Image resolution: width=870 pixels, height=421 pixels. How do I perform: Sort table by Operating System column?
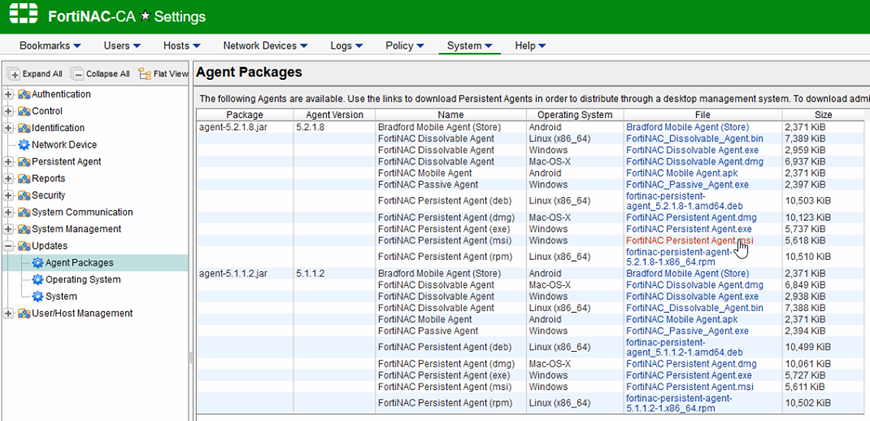pos(569,115)
